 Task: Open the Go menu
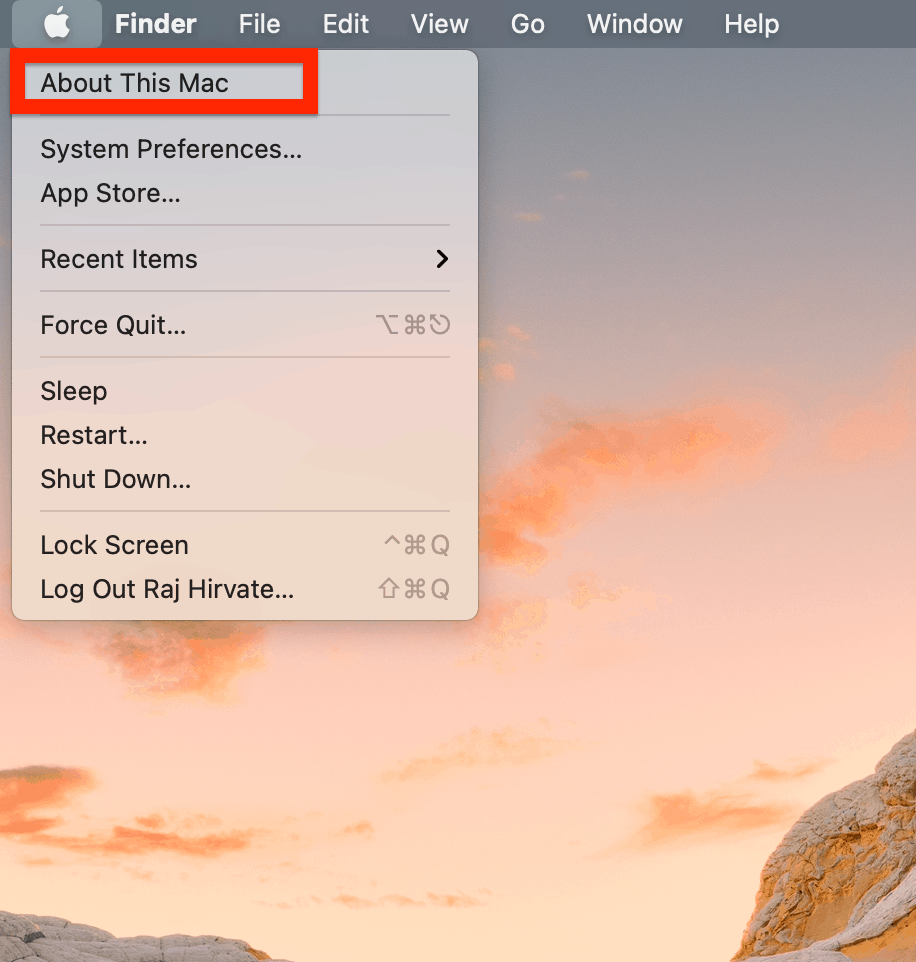[x=527, y=24]
